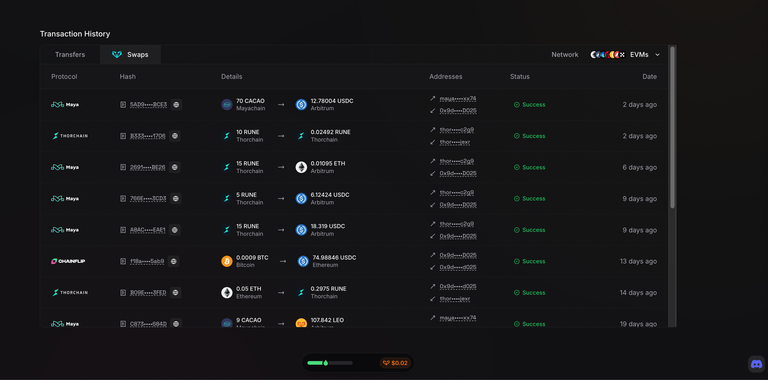Switch to the Transfers tab
Screen dimensions: 768x380
click(x=70, y=55)
